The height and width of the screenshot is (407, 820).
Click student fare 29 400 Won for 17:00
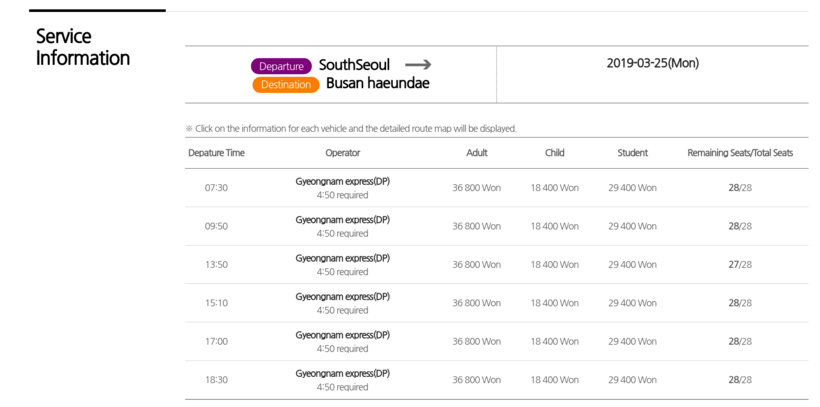632,341
